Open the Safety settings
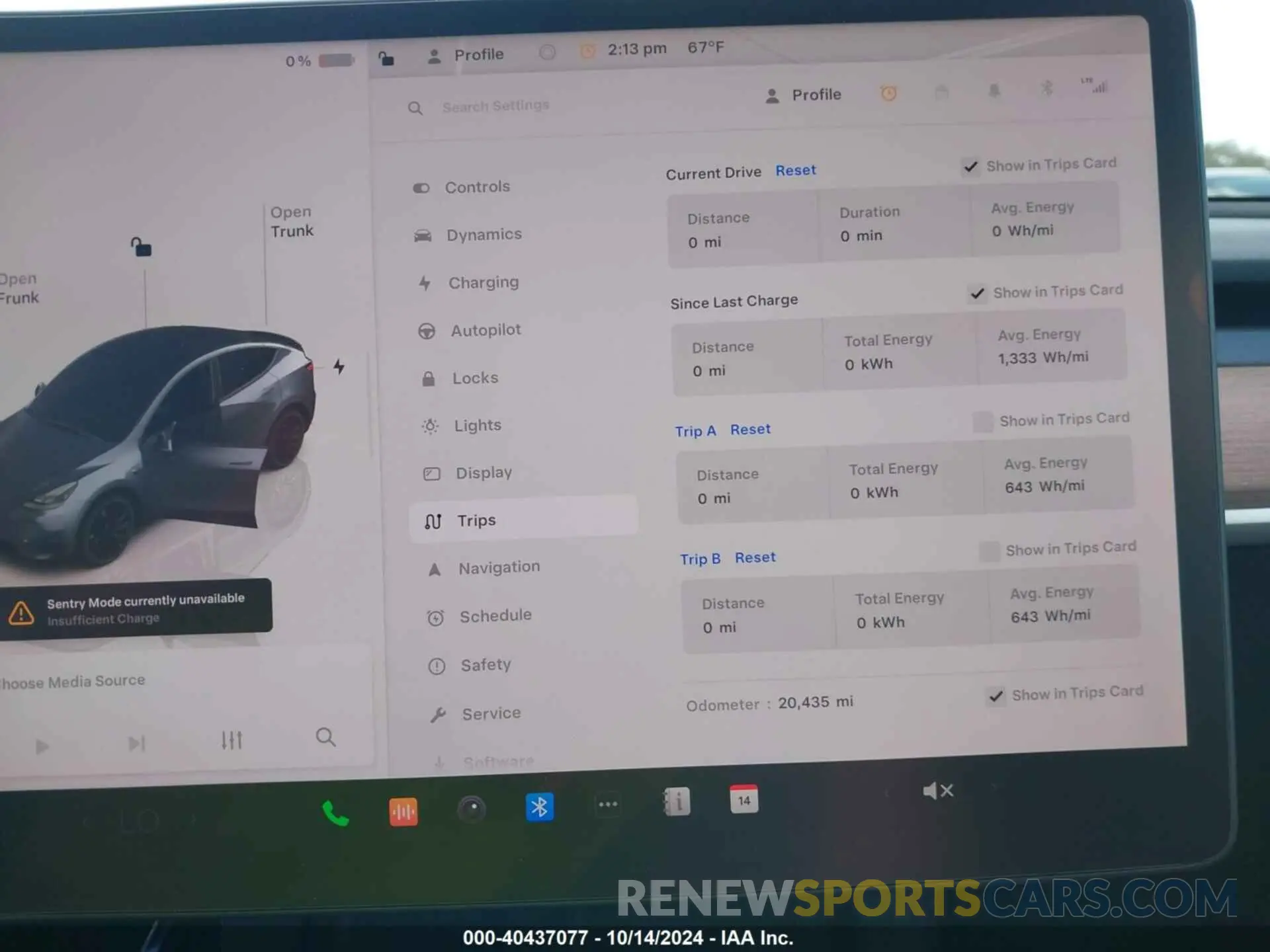 pos(470,665)
